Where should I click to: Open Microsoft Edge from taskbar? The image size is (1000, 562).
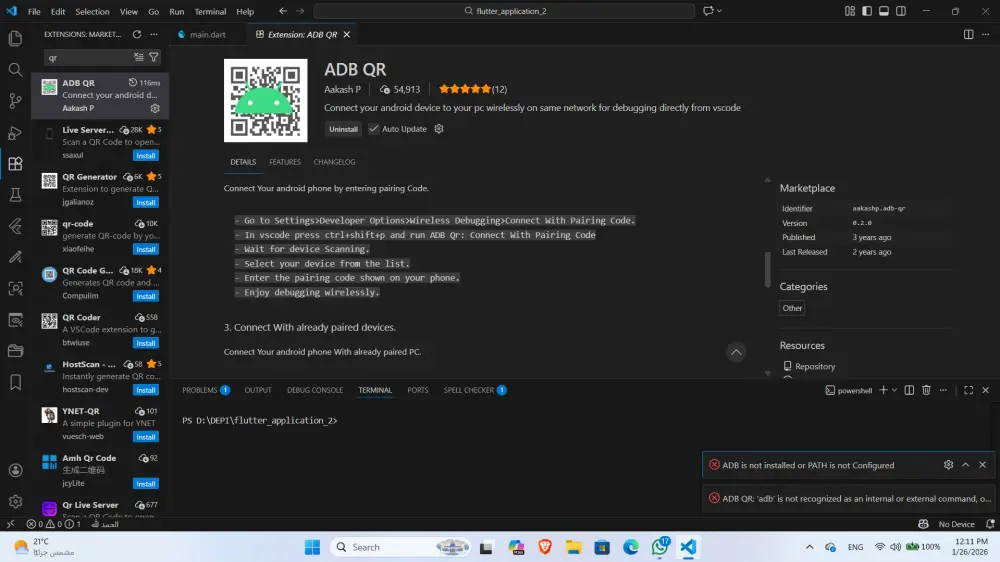coord(631,547)
